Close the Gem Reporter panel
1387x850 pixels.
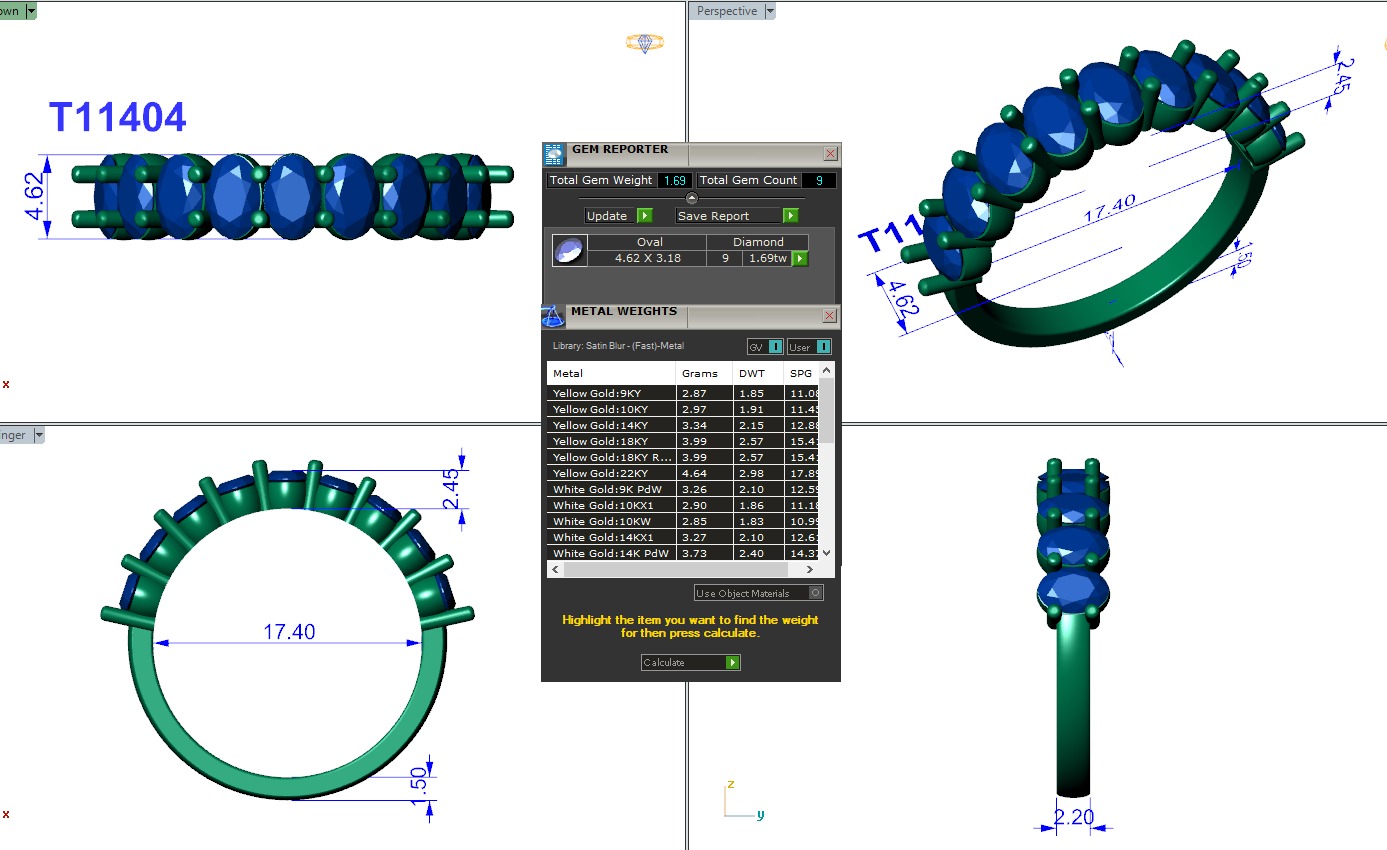(830, 154)
